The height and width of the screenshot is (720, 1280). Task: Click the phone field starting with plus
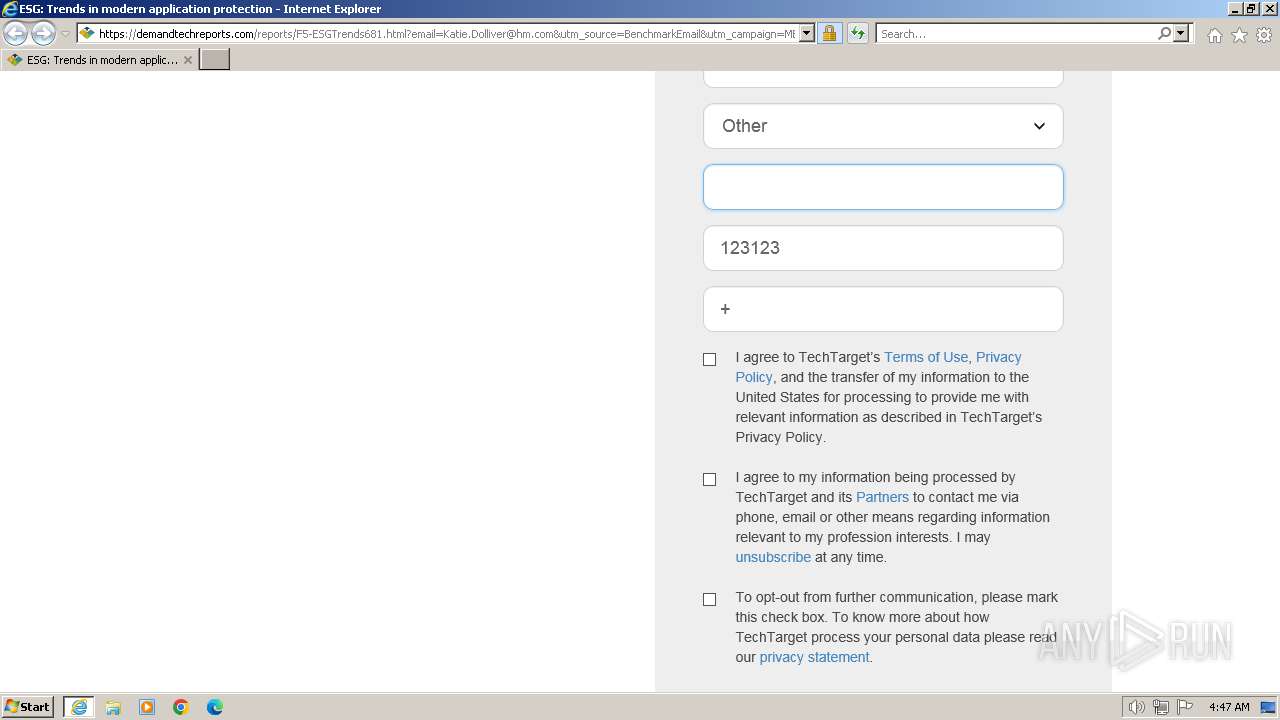point(883,309)
